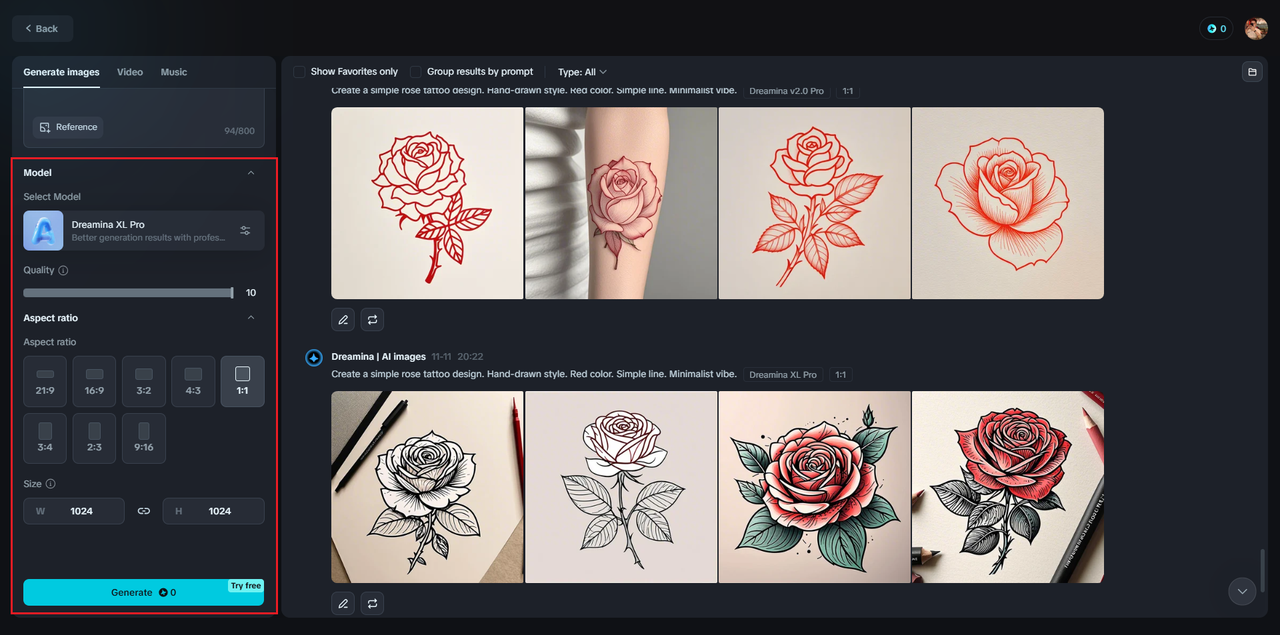This screenshot has height=635, width=1280.
Task: Open the assets folder icon top right
Action: point(1251,72)
